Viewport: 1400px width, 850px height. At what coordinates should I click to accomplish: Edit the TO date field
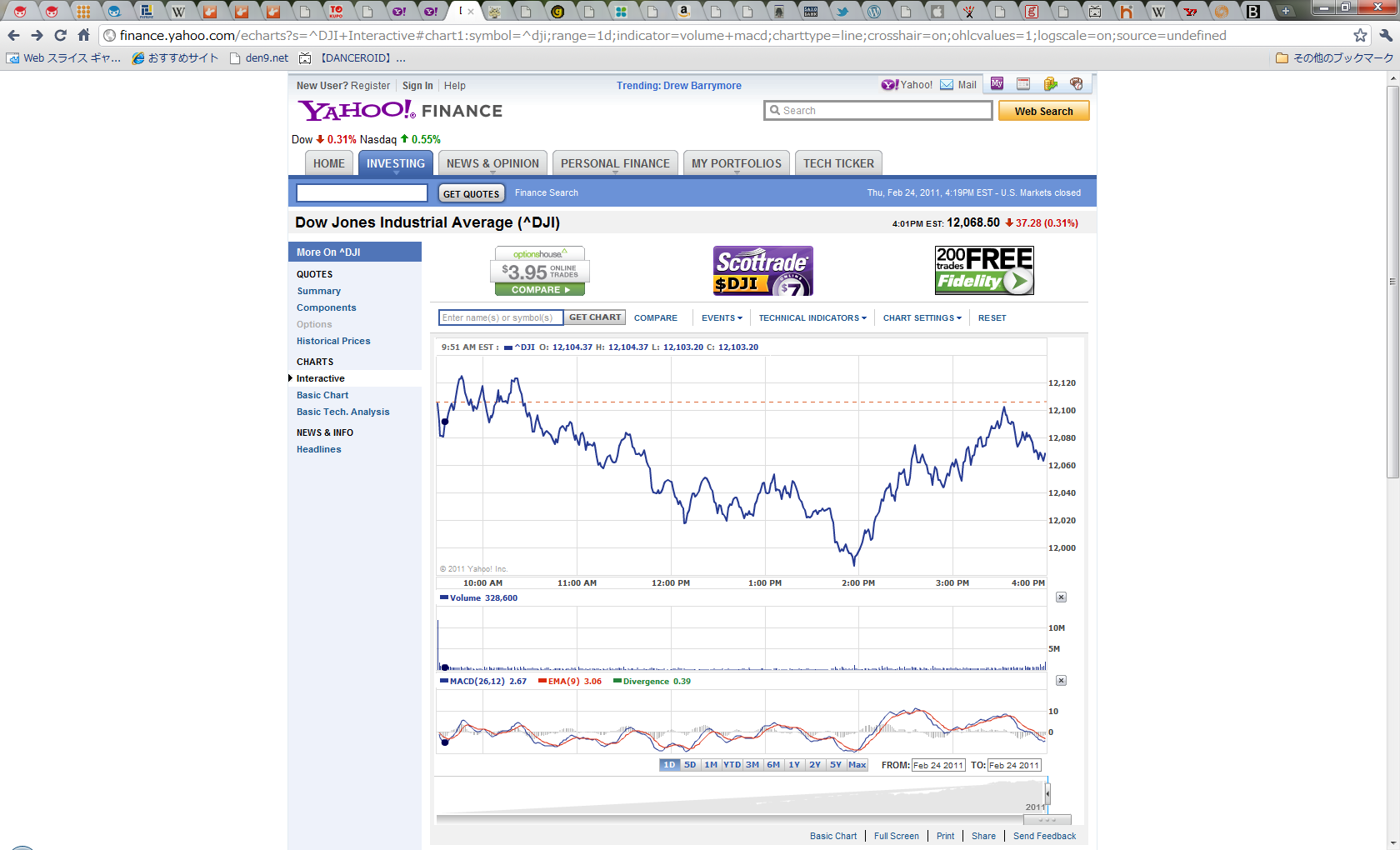[x=1014, y=765]
